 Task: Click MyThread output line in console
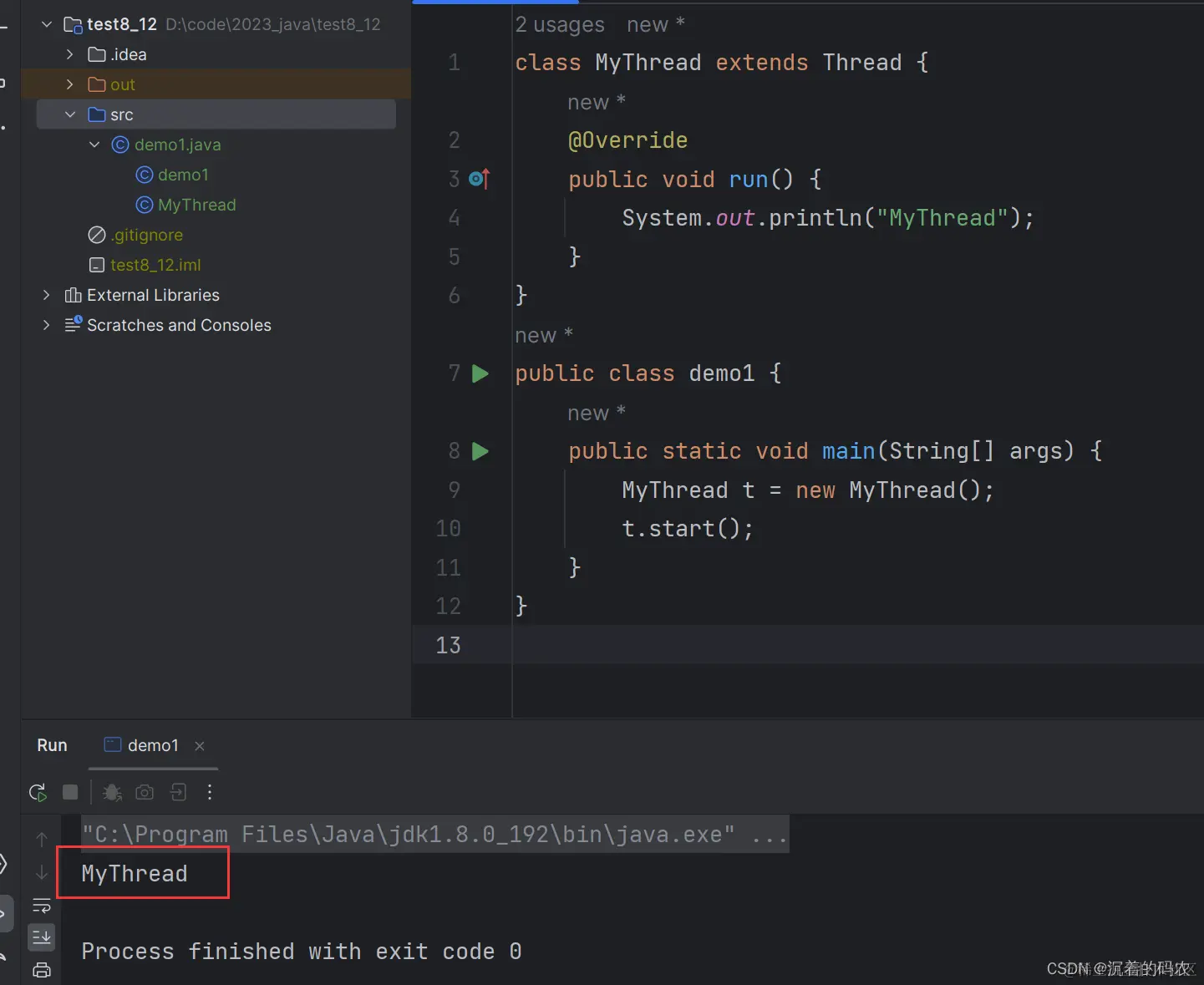click(135, 873)
